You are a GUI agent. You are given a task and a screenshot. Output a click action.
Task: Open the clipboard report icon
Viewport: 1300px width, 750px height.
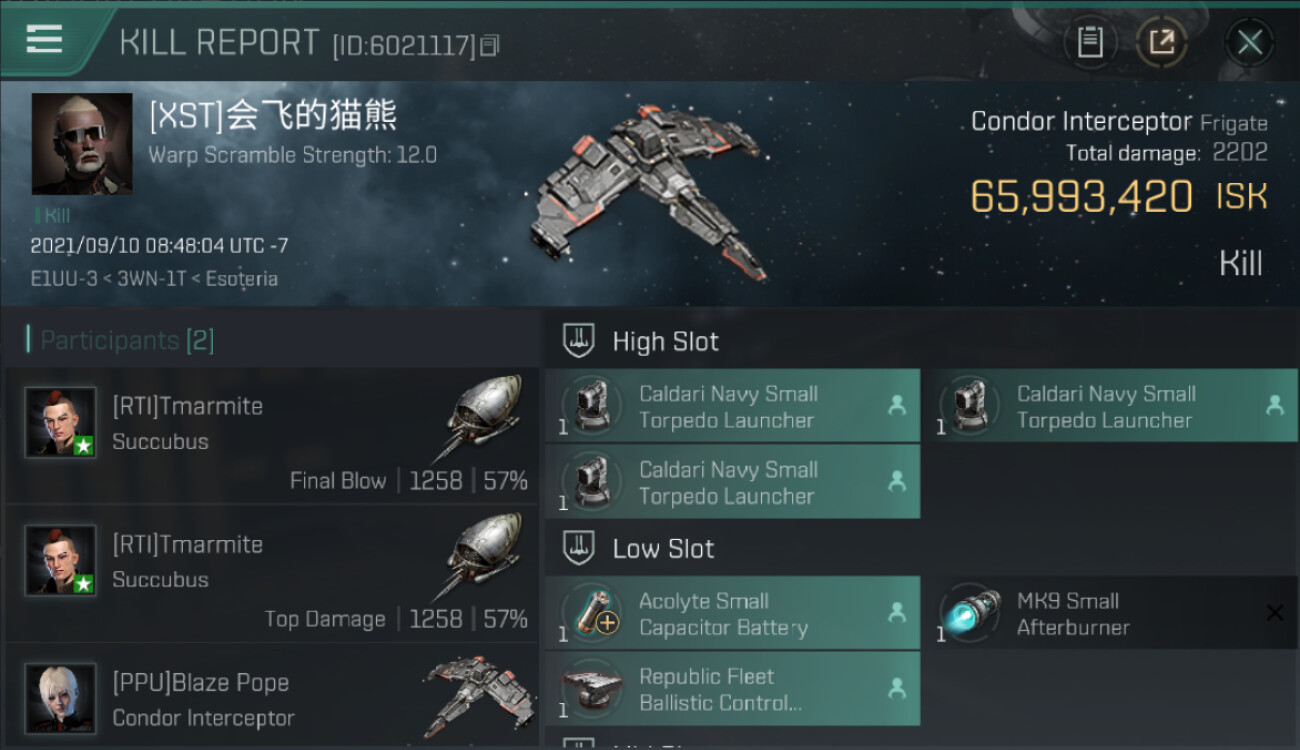[x=1090, y=42]
